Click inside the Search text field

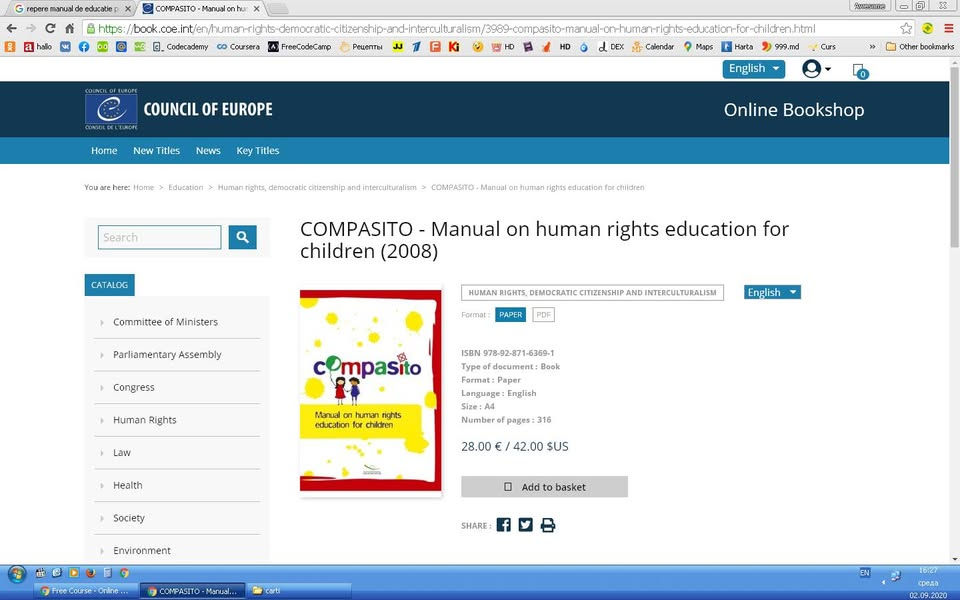click(159, 237)
